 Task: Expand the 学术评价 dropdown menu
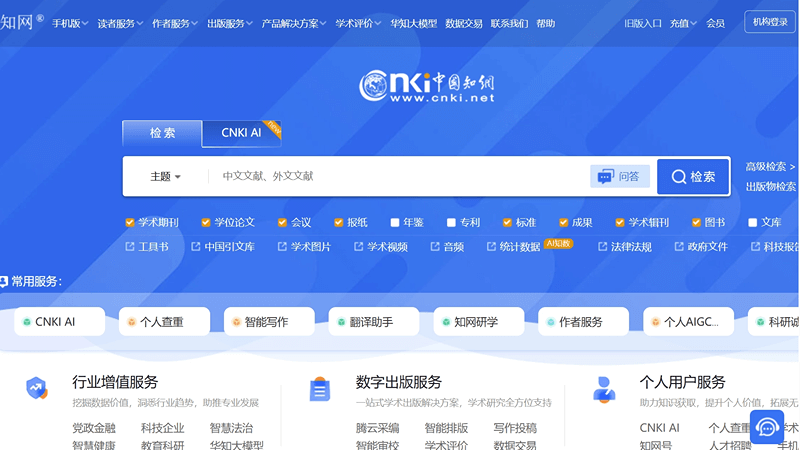[x=358, y=23]
